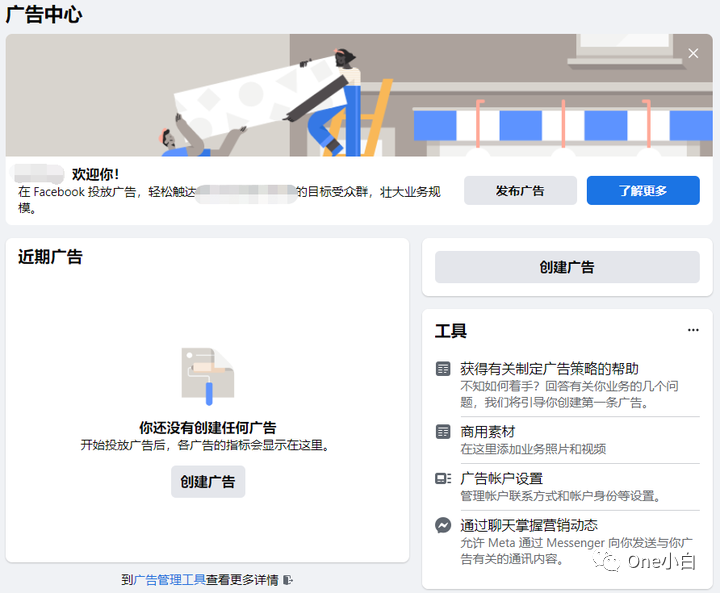720x593 pixels.
Task: Click description 在这里添加业务照片和视频
Action: [x=533, y=449]
